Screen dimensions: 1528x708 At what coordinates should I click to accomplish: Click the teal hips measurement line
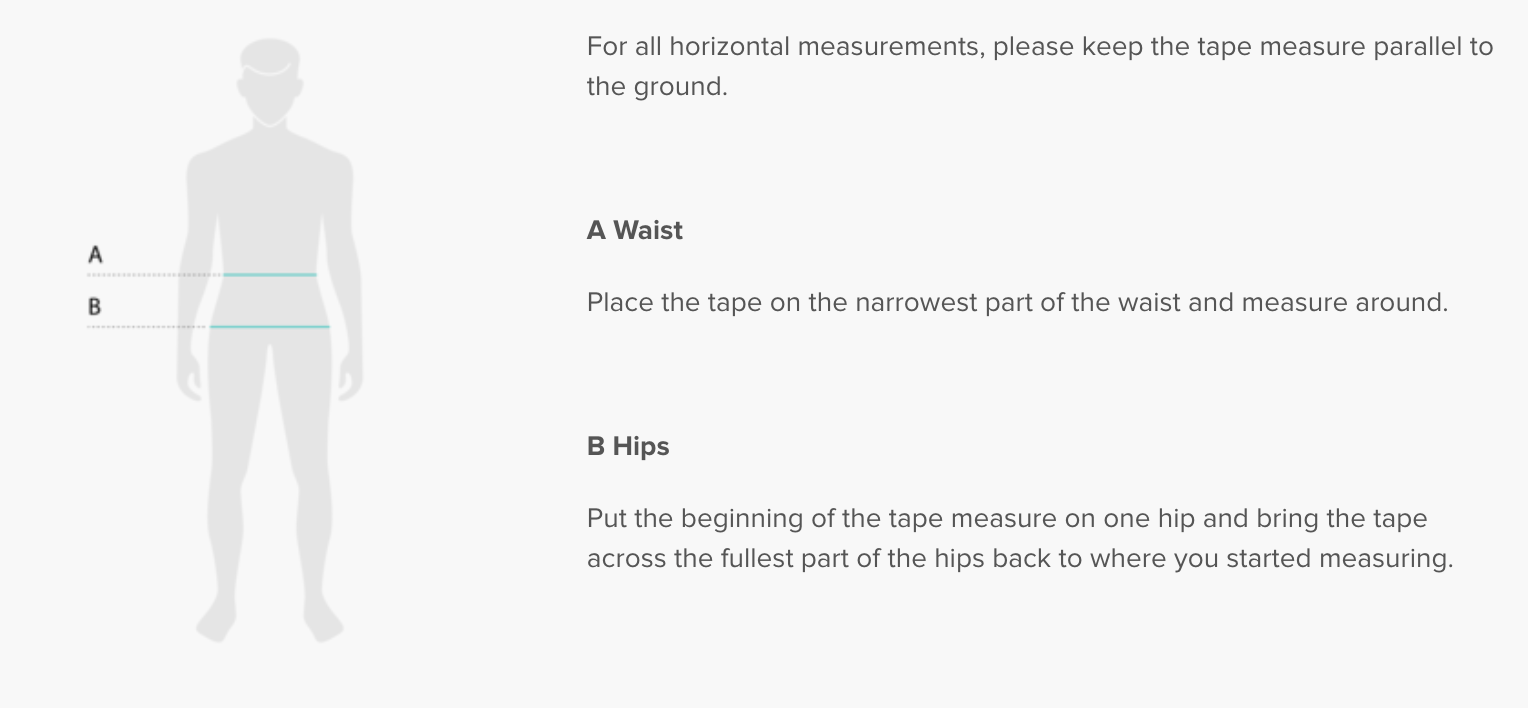point(270,327)
